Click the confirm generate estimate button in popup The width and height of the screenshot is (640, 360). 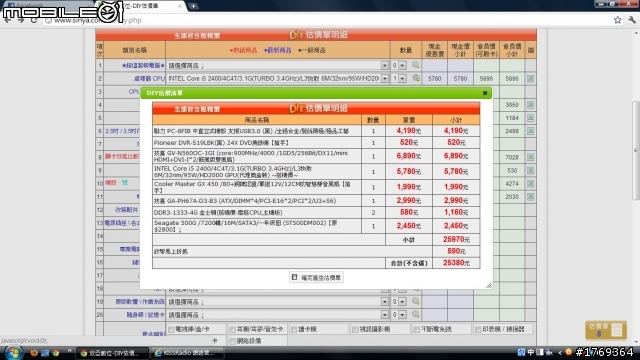click(x=316, y=278)
